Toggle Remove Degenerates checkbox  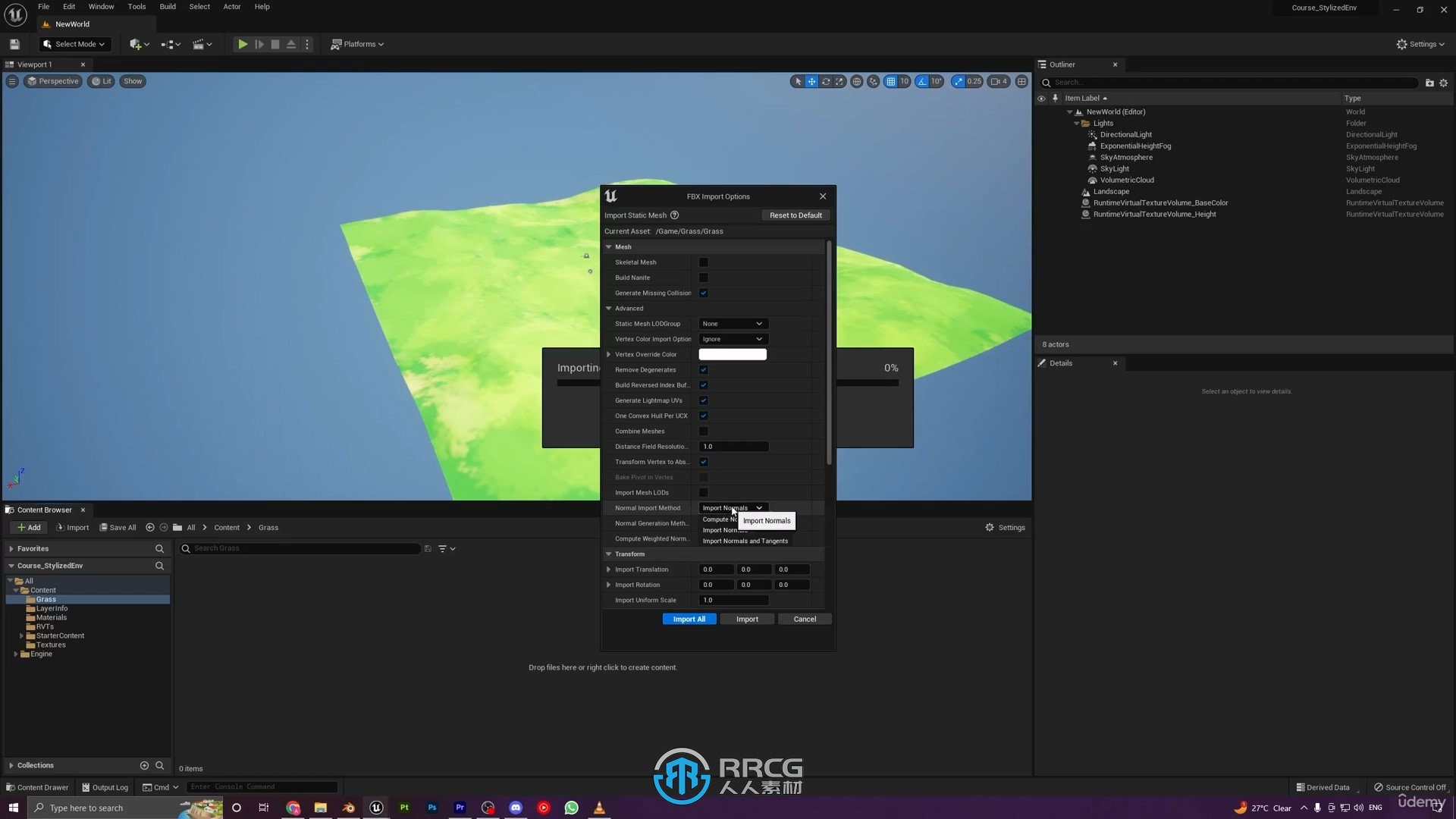pos(703,369)
